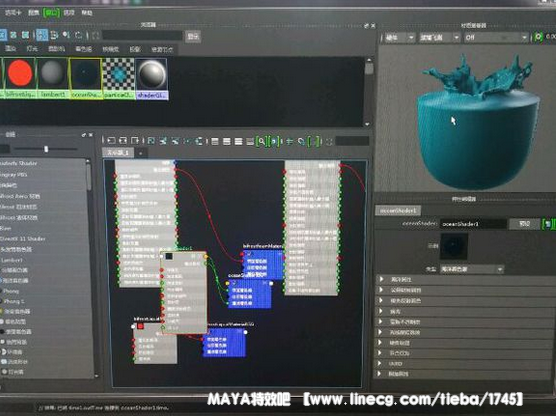Expand the 公用材质属性 section
Viewport: 557px width, 416px height.
click(x=465, y=290)
